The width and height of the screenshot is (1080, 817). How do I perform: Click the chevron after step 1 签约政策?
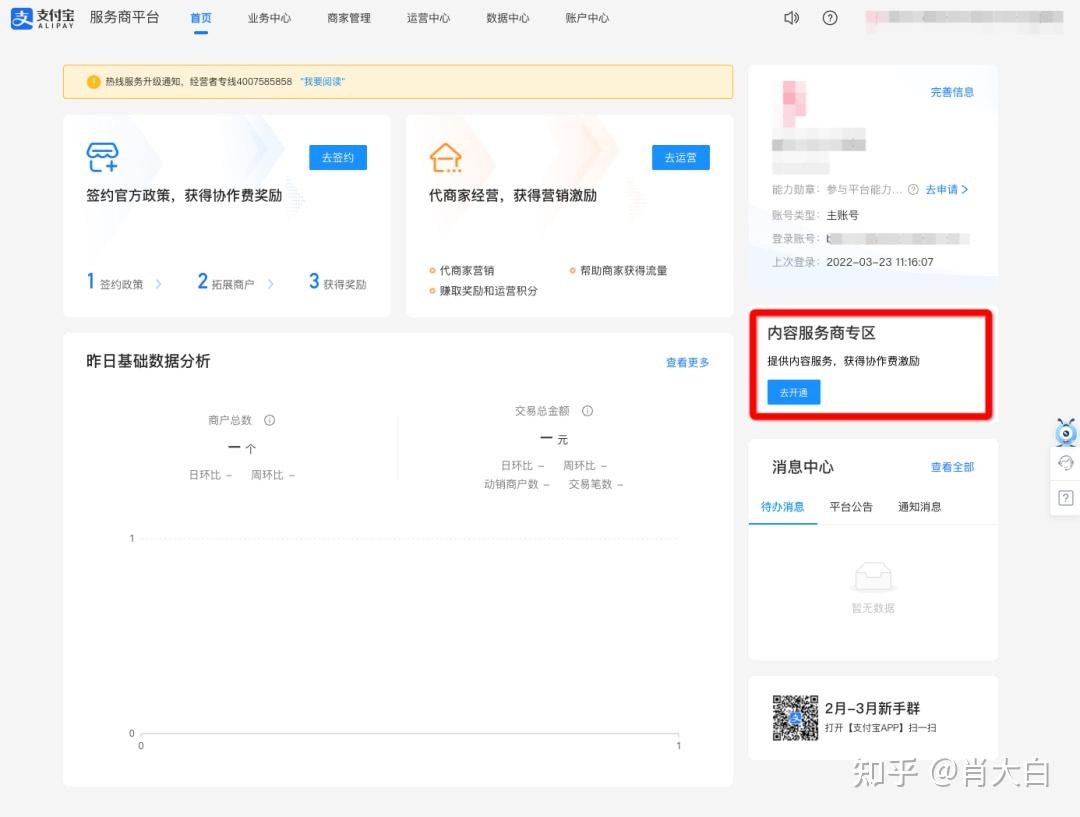tap(160, 282)
